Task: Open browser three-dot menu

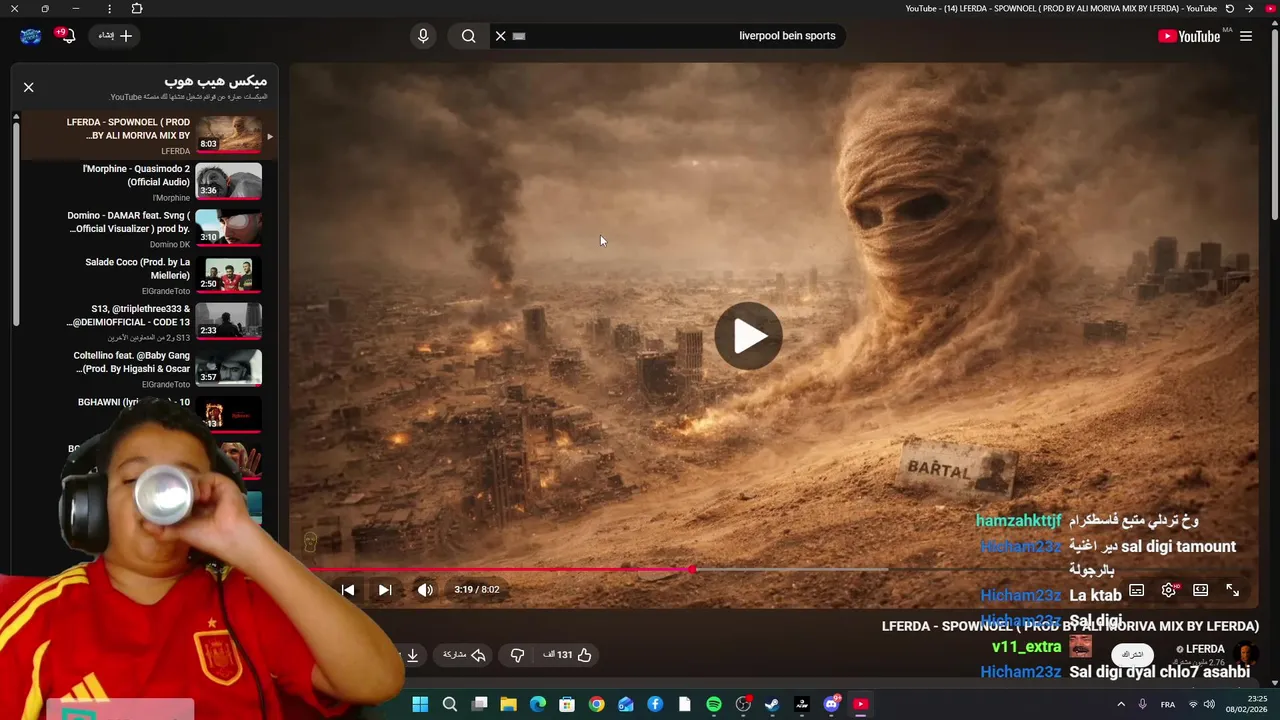Action: 109,9
